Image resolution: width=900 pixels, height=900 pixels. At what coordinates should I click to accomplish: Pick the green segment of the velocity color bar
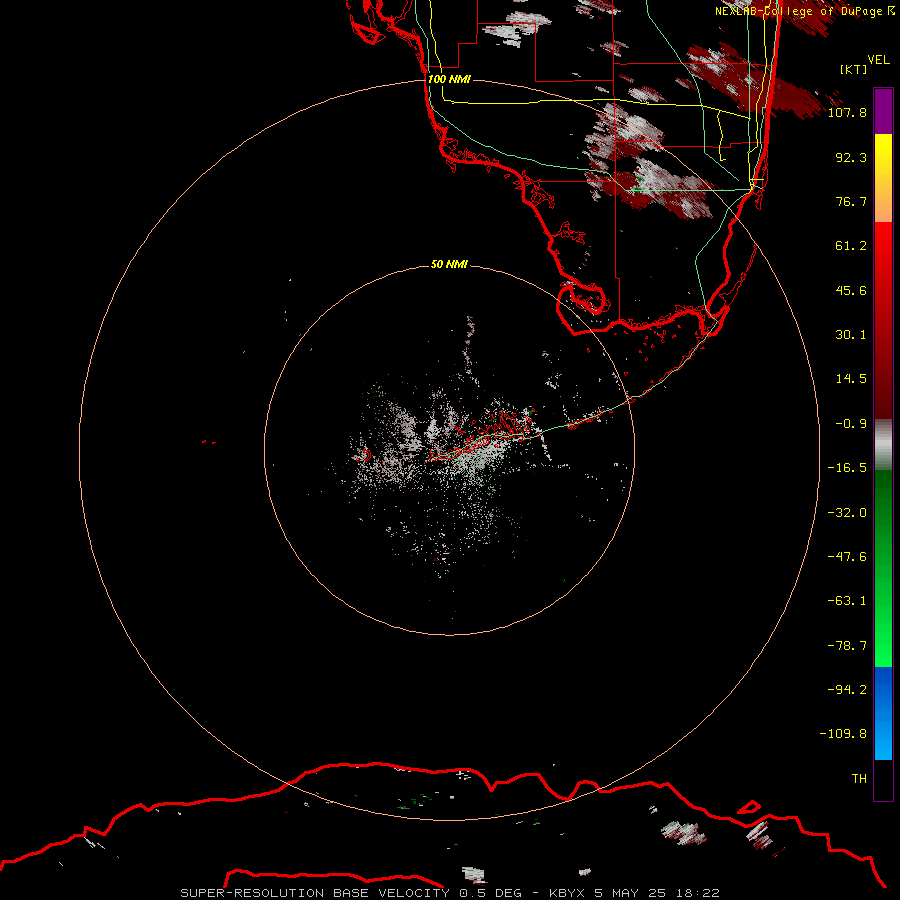tap(883, 568)
